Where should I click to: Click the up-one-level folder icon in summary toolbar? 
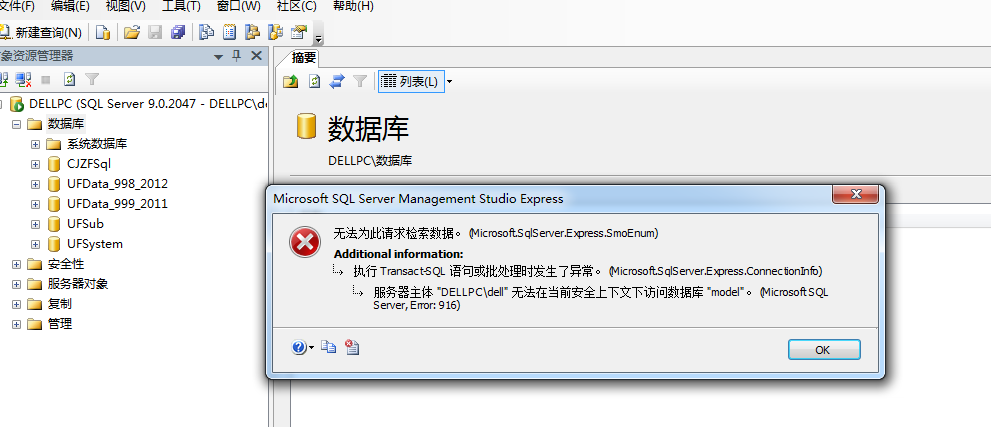(291, 81)
